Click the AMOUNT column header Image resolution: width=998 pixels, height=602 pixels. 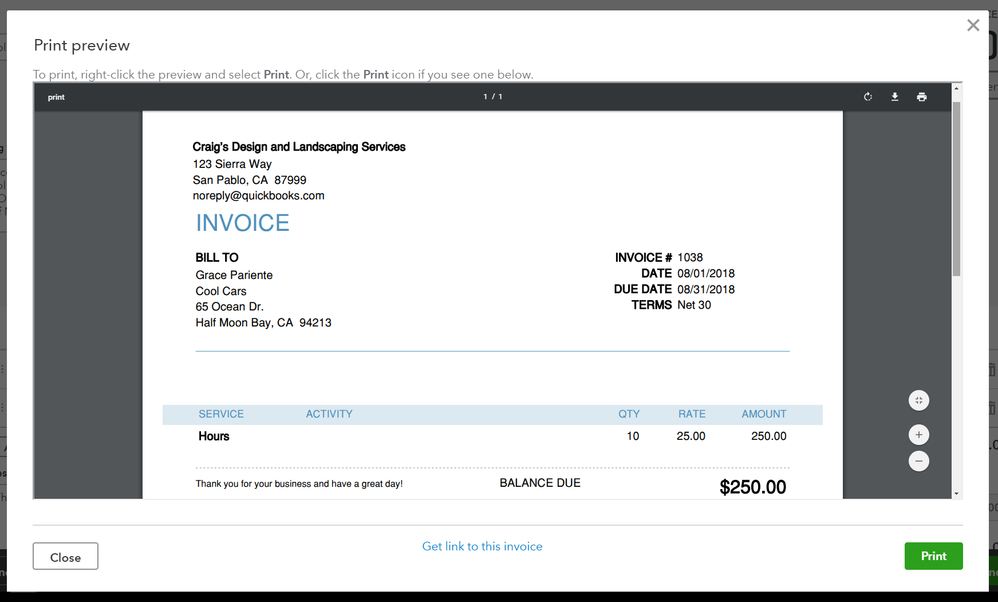[764, 414]
